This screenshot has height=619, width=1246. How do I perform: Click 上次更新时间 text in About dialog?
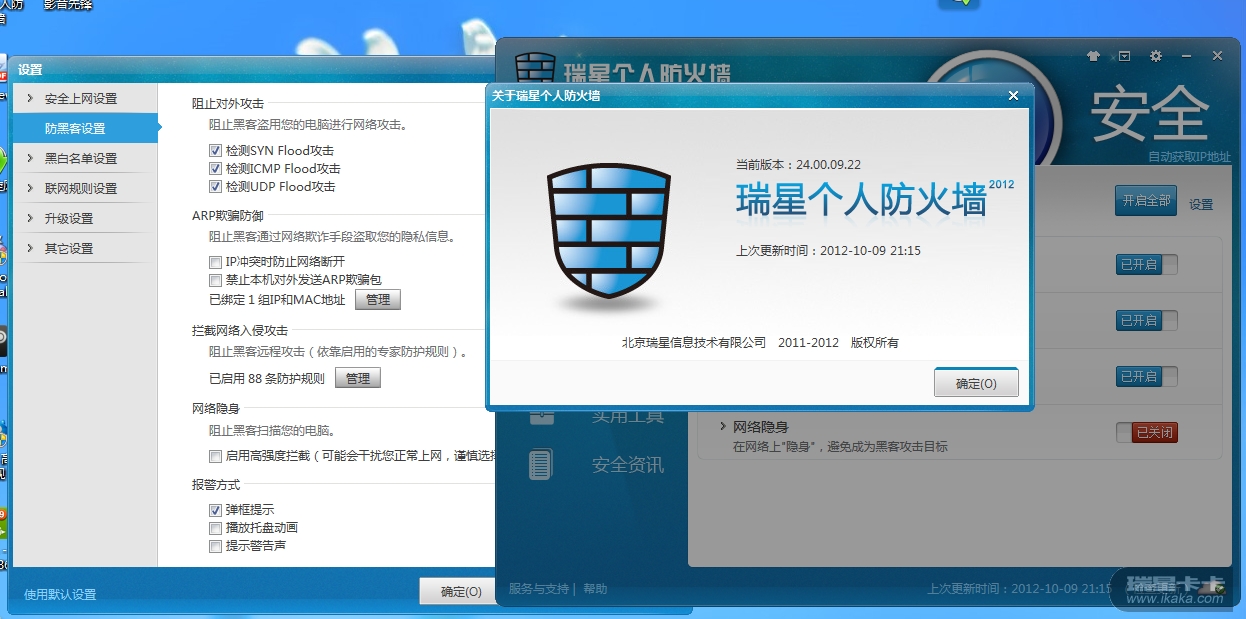[828, 250]
